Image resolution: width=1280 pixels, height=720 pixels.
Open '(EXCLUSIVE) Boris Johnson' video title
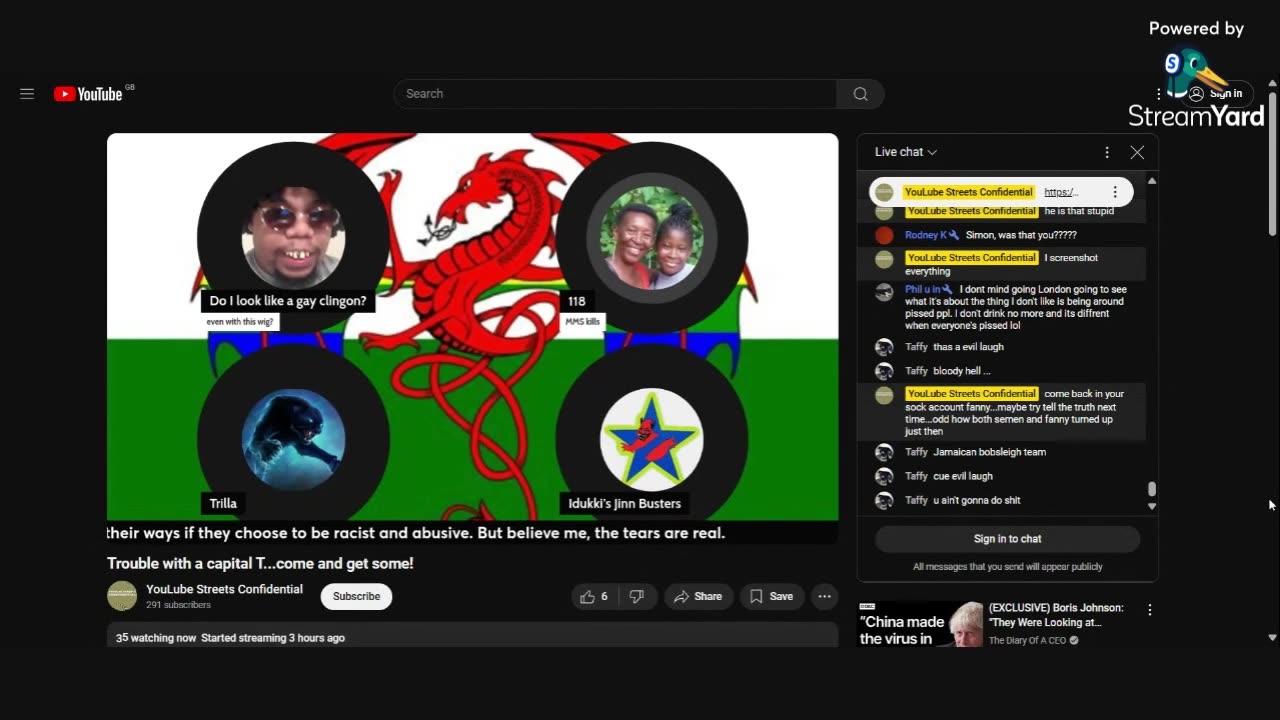1056,615
